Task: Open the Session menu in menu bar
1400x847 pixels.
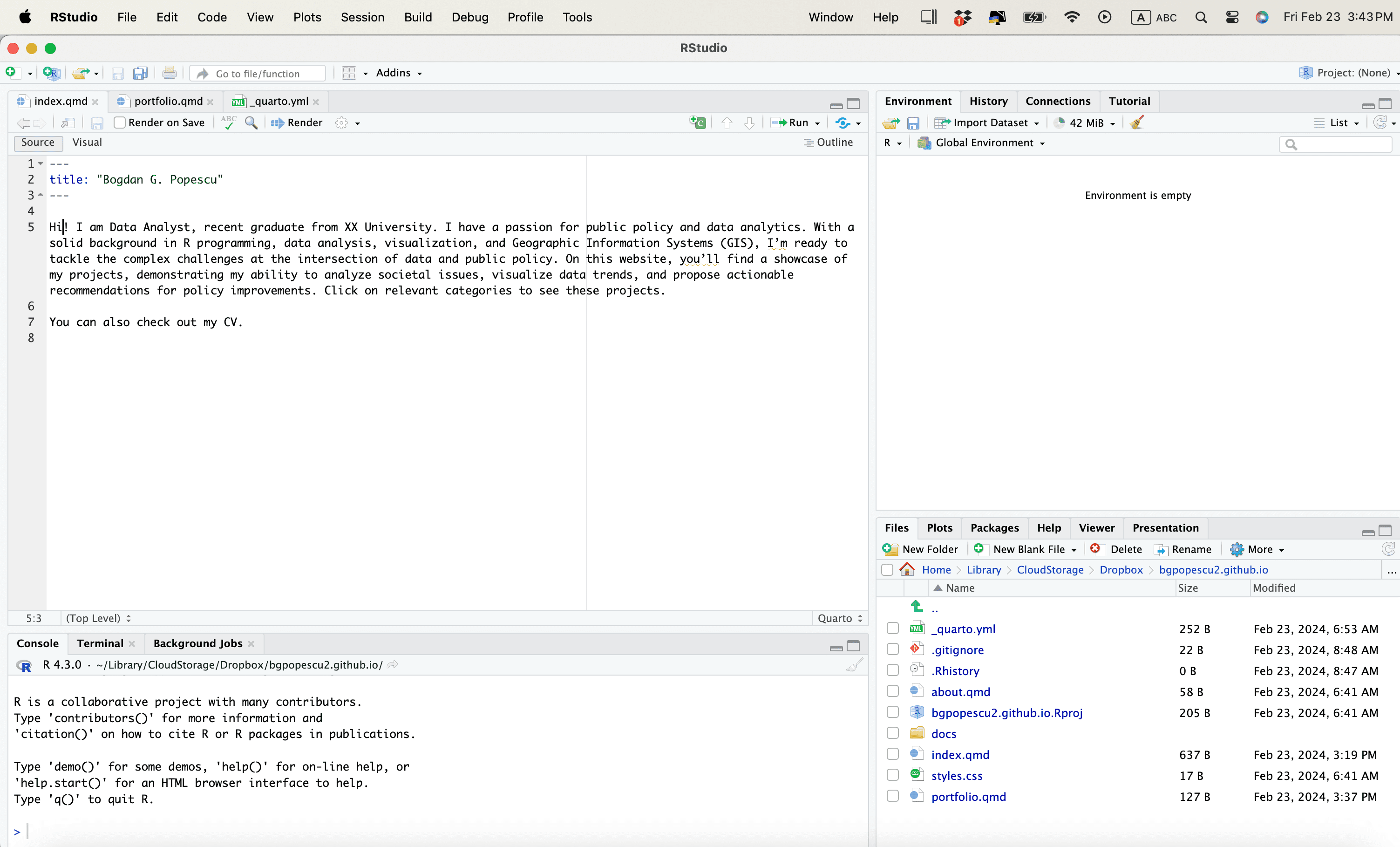Action: point(362,17)
